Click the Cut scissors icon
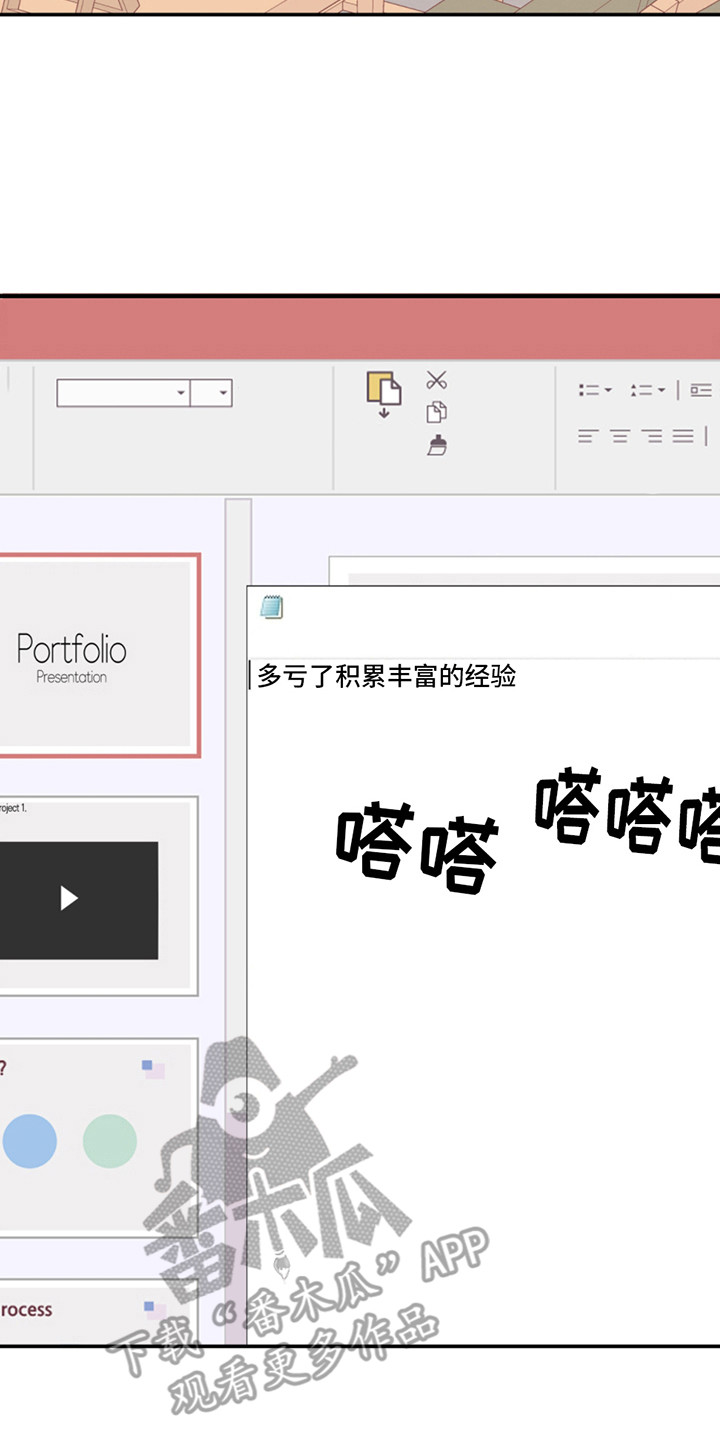 coord(436,380)
